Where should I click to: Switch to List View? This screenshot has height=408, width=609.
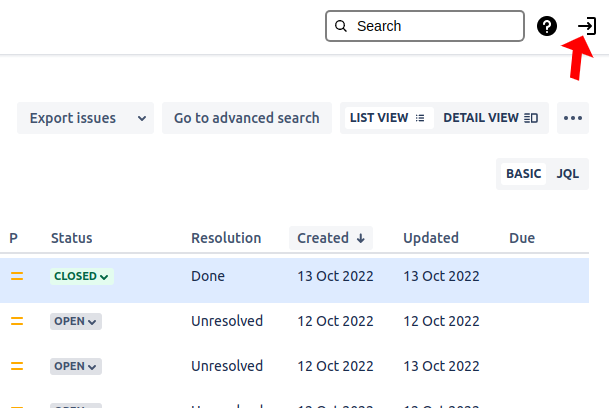387,118
